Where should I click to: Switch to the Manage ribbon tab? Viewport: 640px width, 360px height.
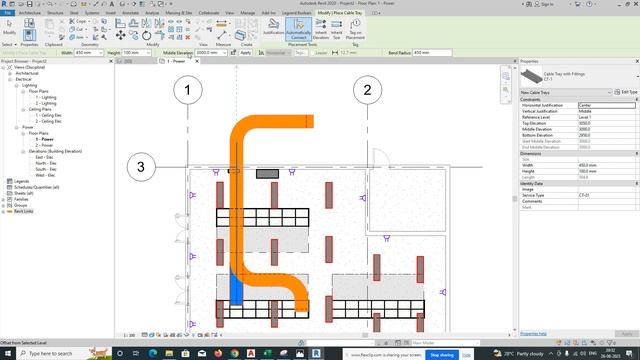click(x=247, y=13)
